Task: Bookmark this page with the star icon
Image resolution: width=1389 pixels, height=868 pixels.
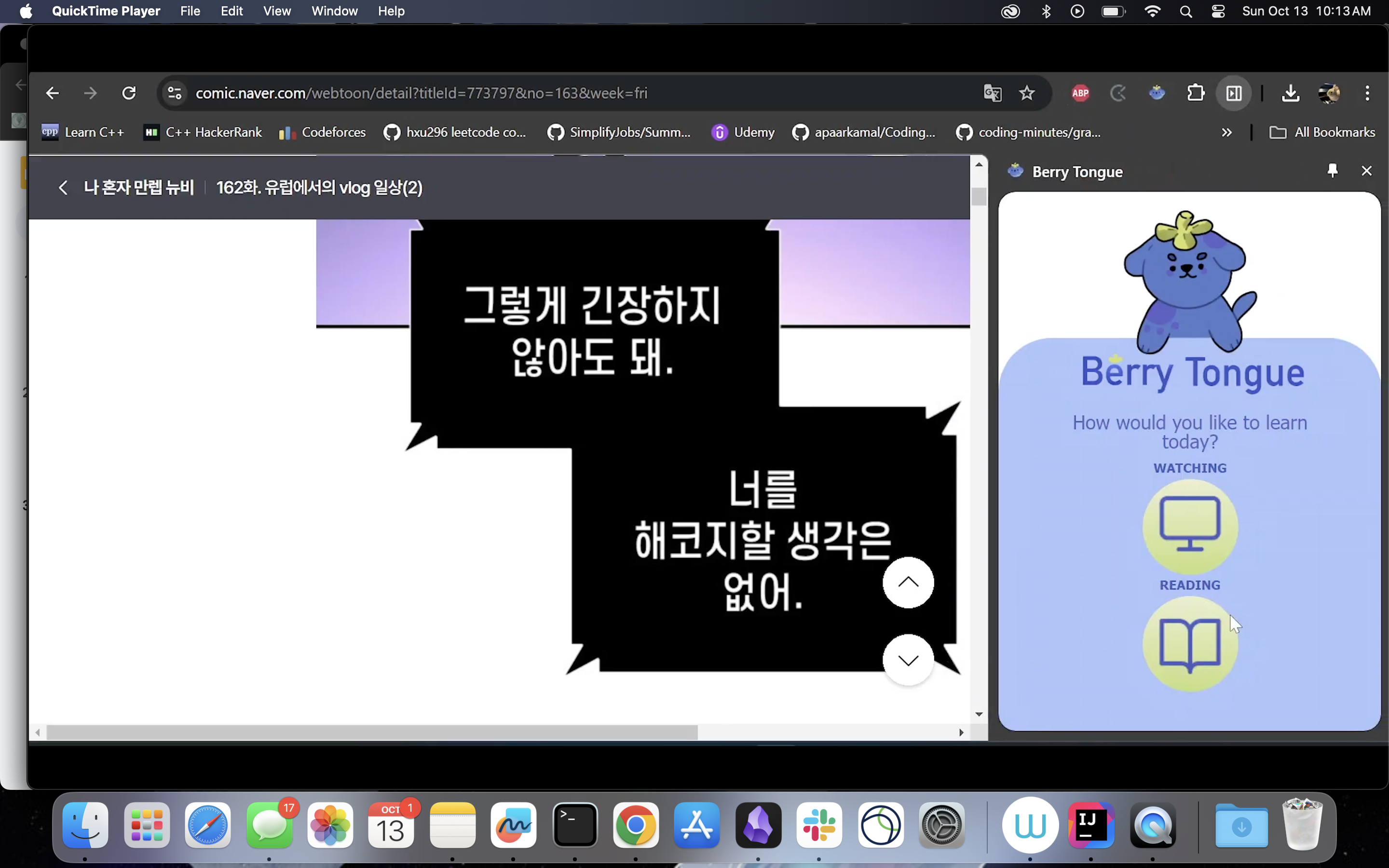Action: [1027, 93]
